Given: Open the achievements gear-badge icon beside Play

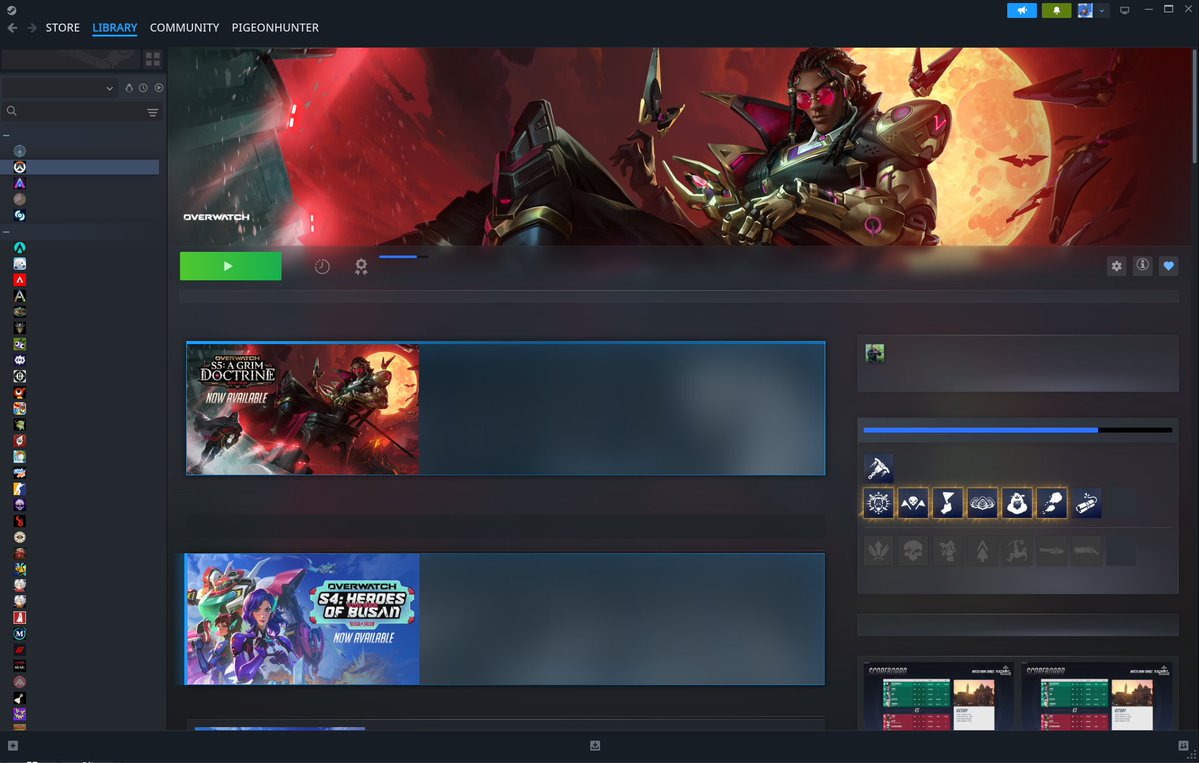Looking at the screenshot, I should tap(361, 266).
